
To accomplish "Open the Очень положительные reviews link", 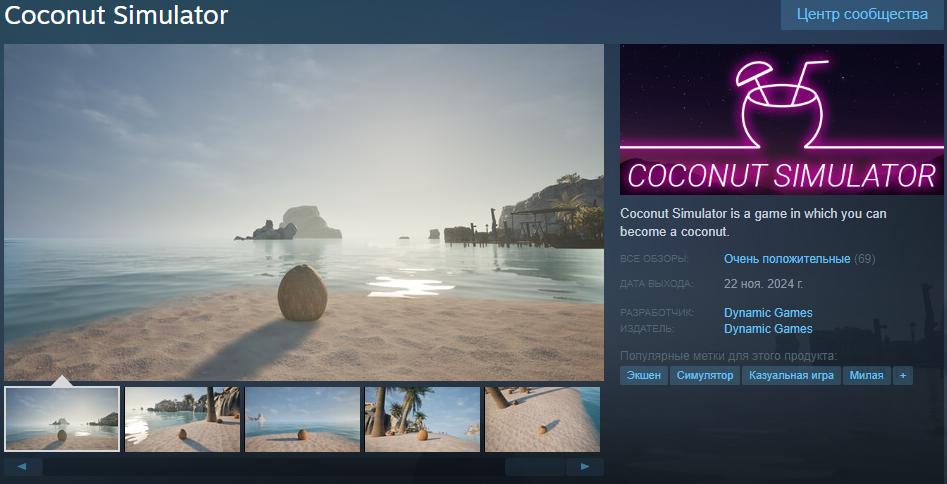I will 787,259.
